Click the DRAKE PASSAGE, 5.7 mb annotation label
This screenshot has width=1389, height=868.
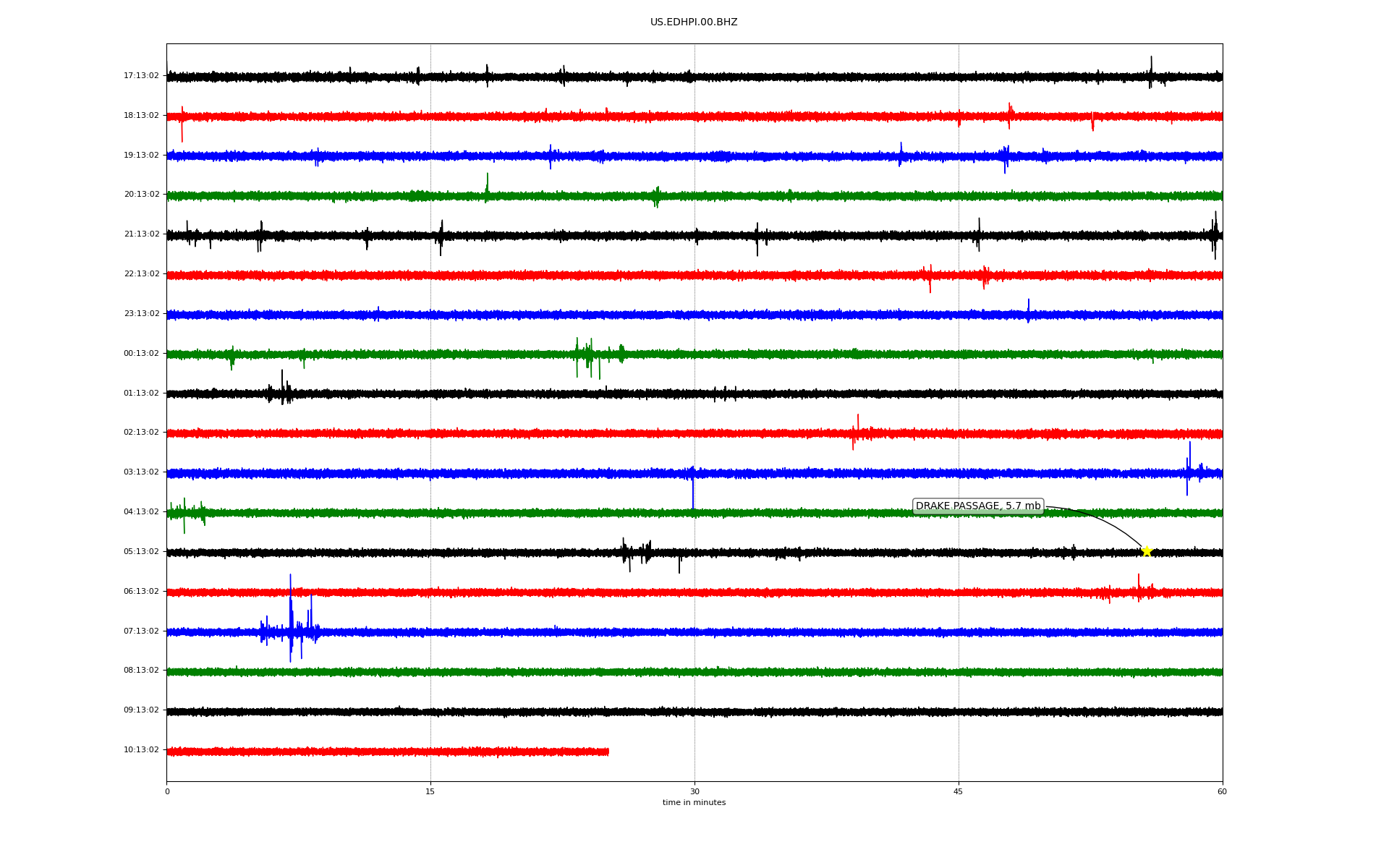(978, 506)
